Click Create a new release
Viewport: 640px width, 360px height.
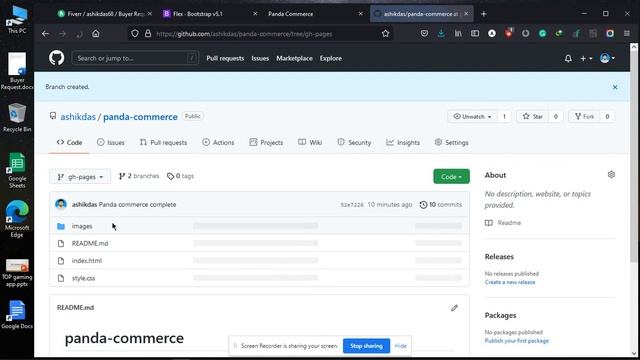[x=510, y=282]
